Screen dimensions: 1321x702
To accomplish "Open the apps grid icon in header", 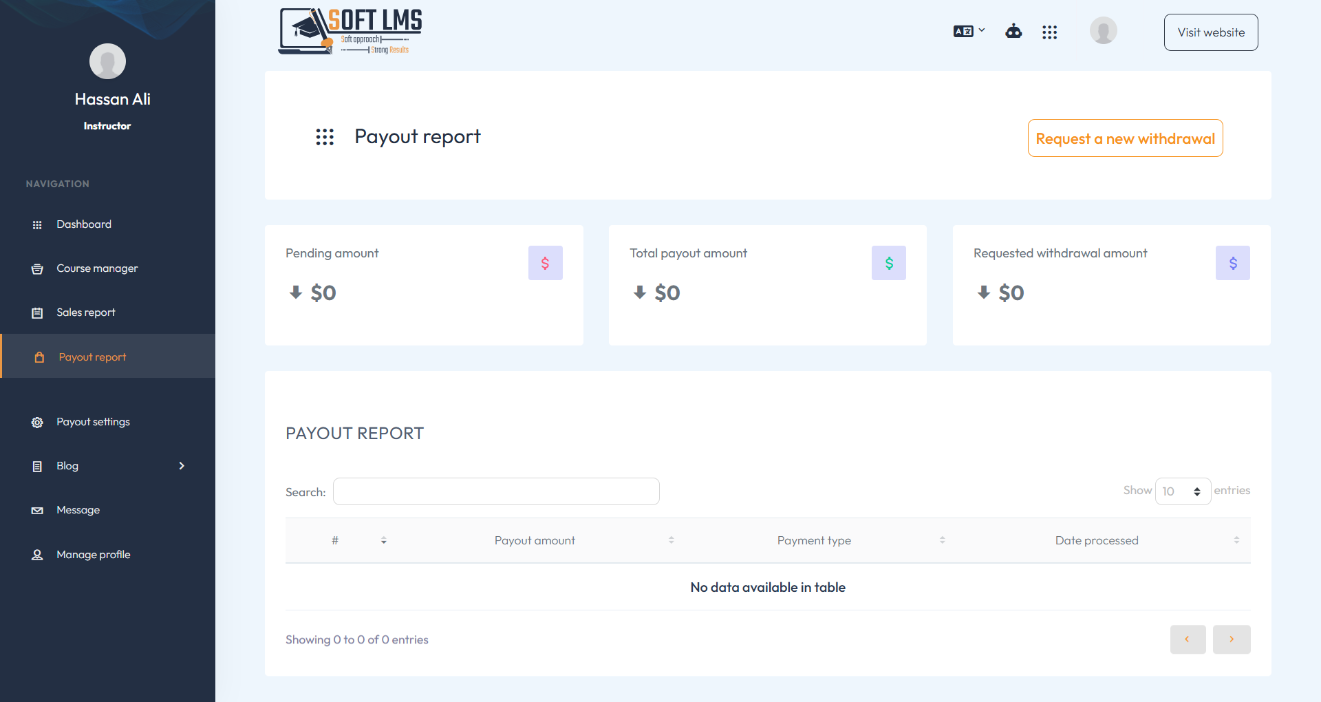I will 1049,32.
